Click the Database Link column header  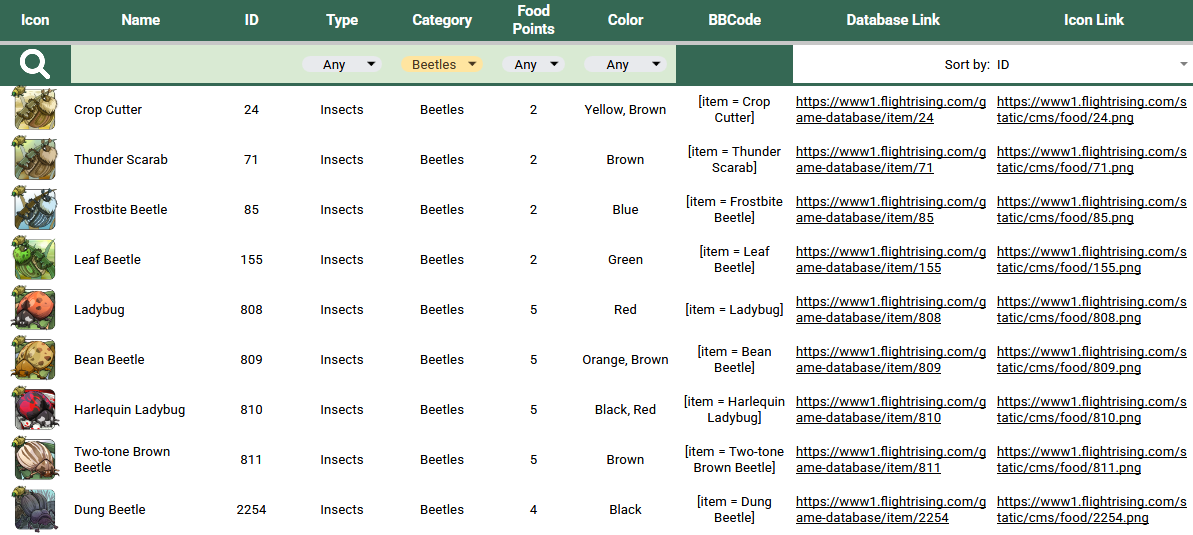tap(893, 21)
